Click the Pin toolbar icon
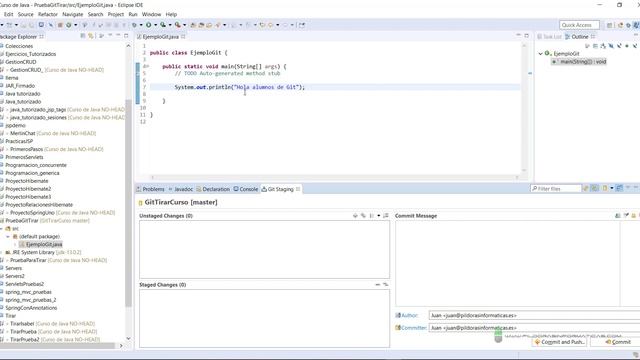640x360 pixels. click(302, 25)
